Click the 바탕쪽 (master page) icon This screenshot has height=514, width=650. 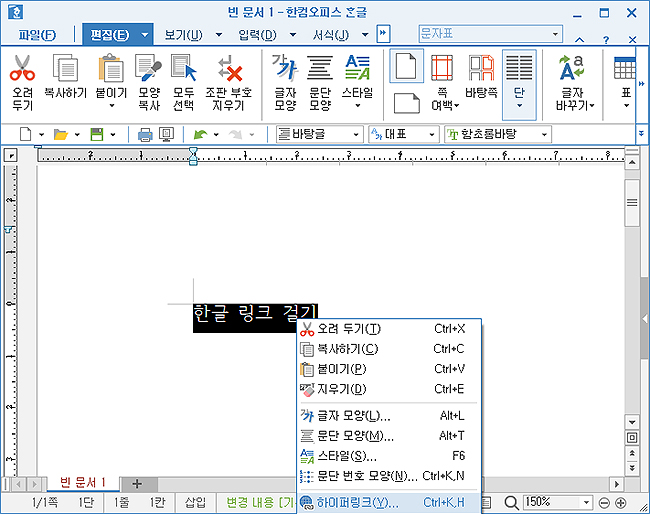pos(481,68)
